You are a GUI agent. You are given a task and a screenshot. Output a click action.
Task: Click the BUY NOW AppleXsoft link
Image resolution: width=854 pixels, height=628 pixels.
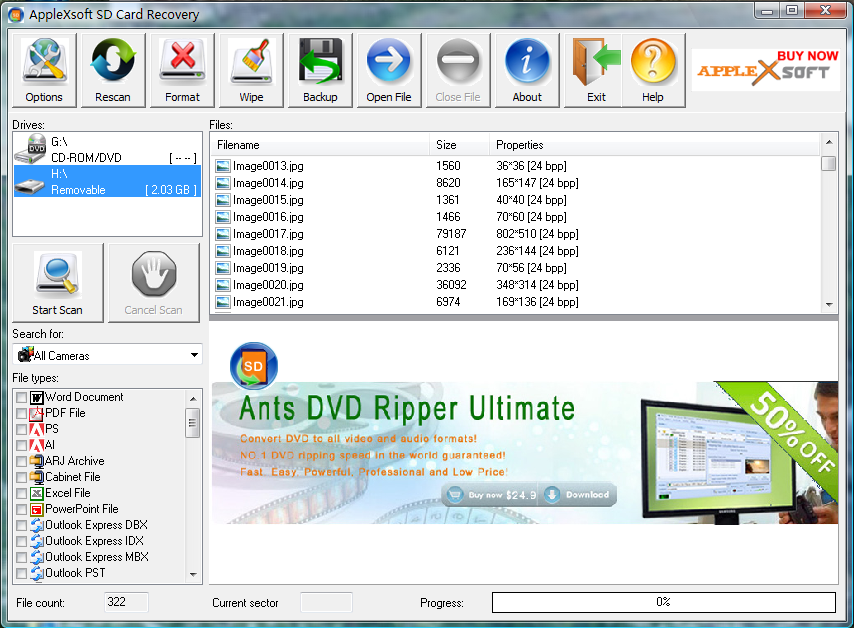(766, 69)
